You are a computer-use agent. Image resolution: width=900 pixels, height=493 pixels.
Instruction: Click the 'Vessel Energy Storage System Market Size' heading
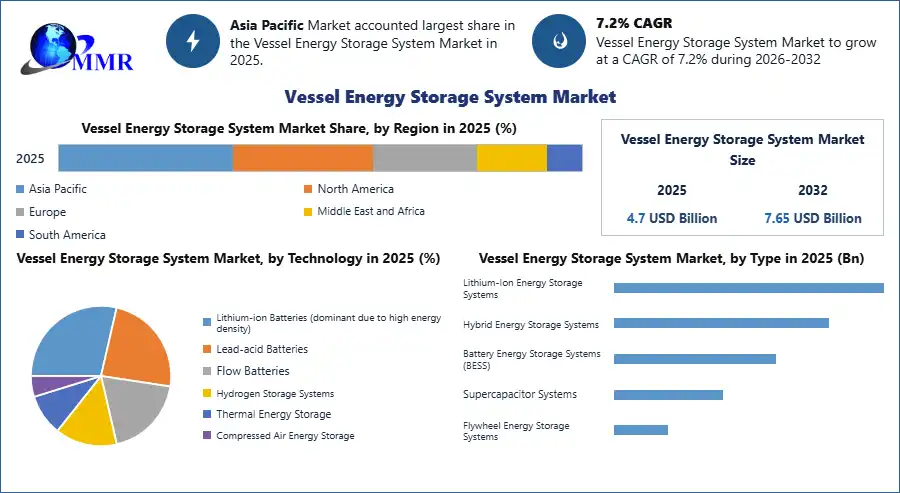click(742, 149)
